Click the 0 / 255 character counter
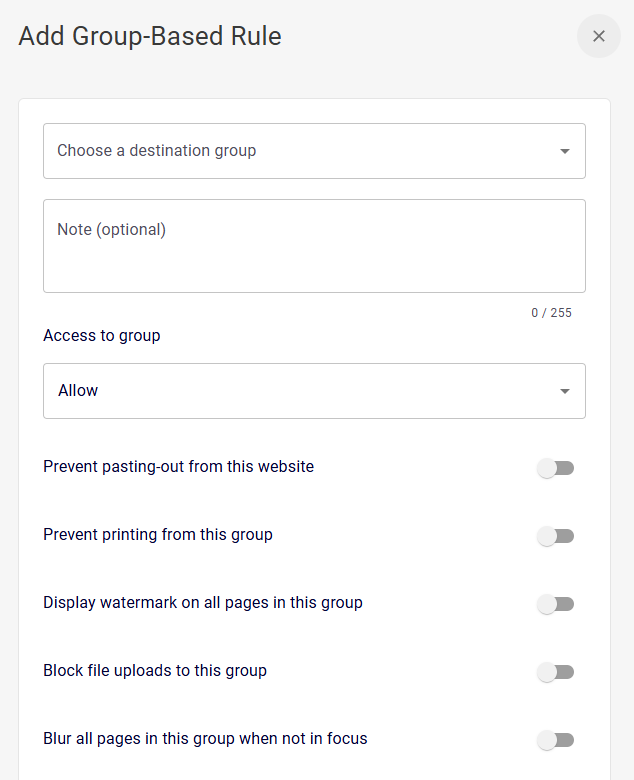 coord(551,313)
